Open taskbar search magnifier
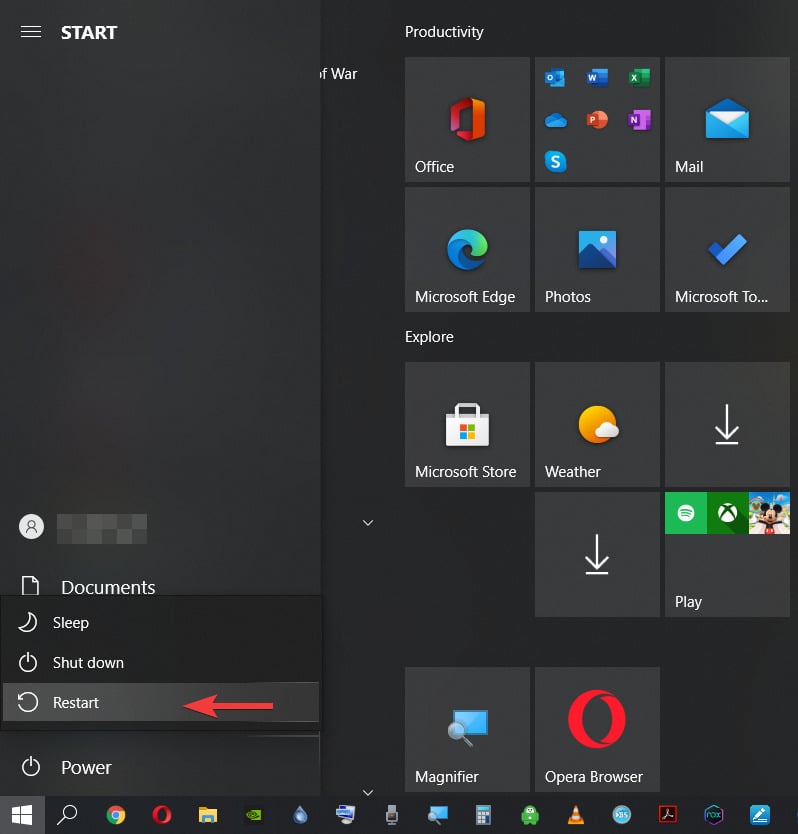The height and width of the screenshot is (834, 798). tap(68, 814)
